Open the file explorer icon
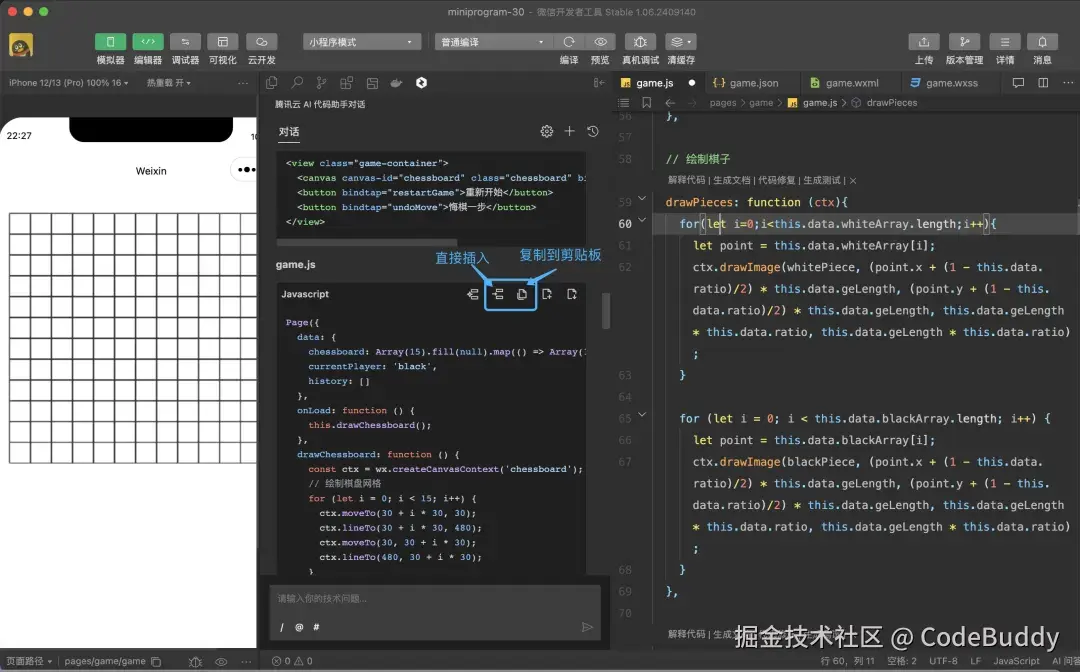This screenshot has height=672, width=1080. (271, 83)
